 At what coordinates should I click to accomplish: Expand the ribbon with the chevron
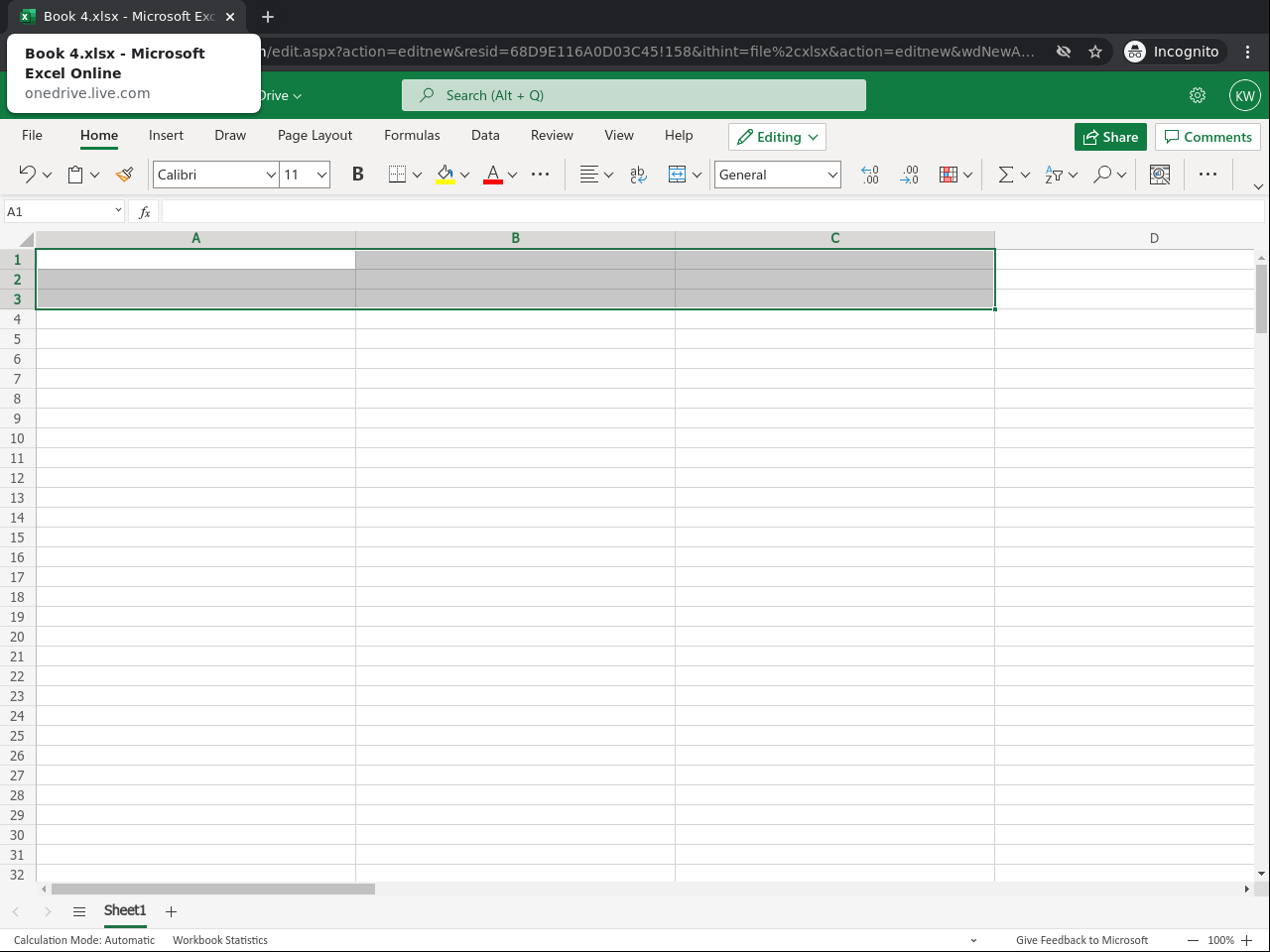(x=1258, y=186)
